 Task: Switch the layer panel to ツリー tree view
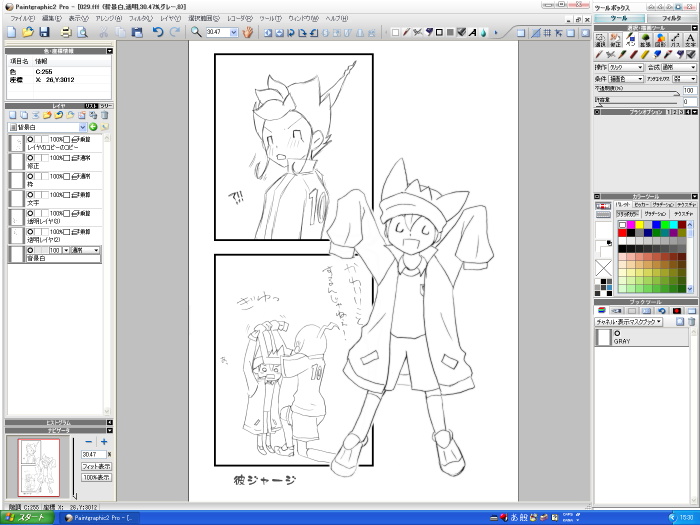click(106, 106)
